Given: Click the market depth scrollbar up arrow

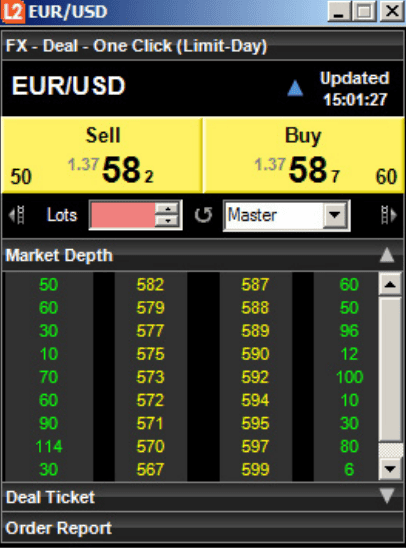Looking at the screenshot, I should pos(390,284).
